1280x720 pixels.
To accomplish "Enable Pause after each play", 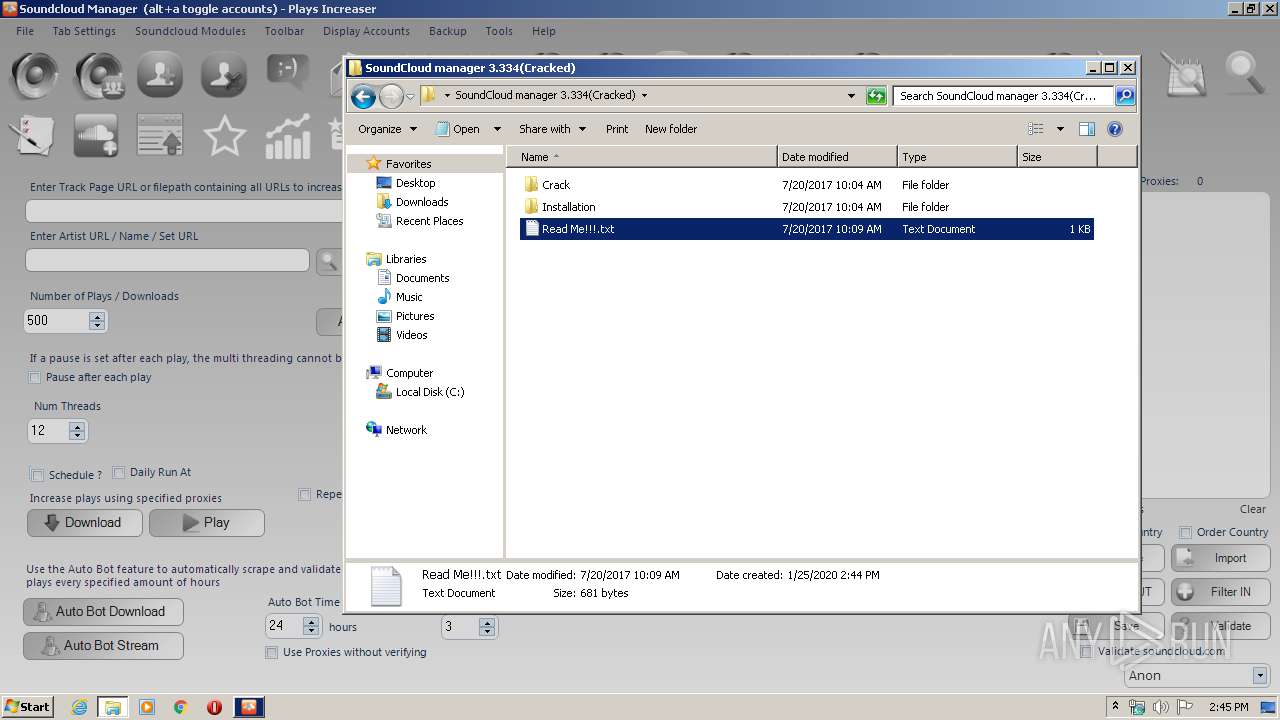I will click(35, 378).
